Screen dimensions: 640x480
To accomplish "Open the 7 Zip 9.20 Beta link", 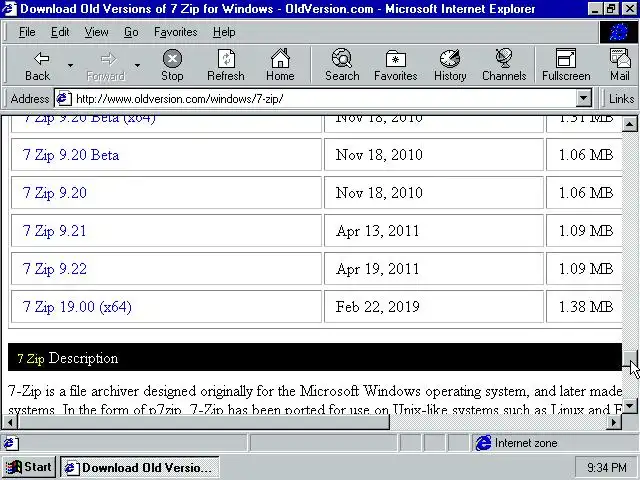I will (x=71, y=155).
